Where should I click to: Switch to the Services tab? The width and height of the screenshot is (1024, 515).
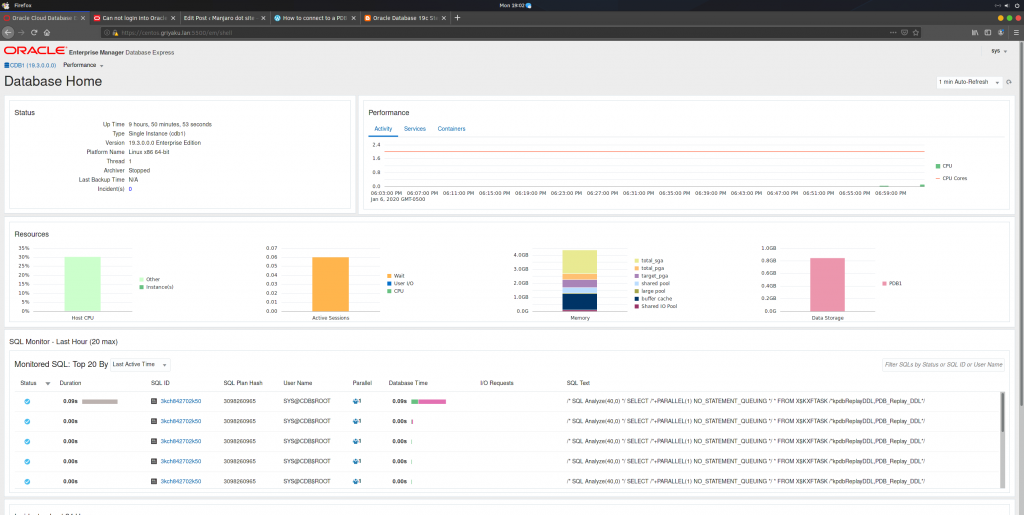[414, 129]
